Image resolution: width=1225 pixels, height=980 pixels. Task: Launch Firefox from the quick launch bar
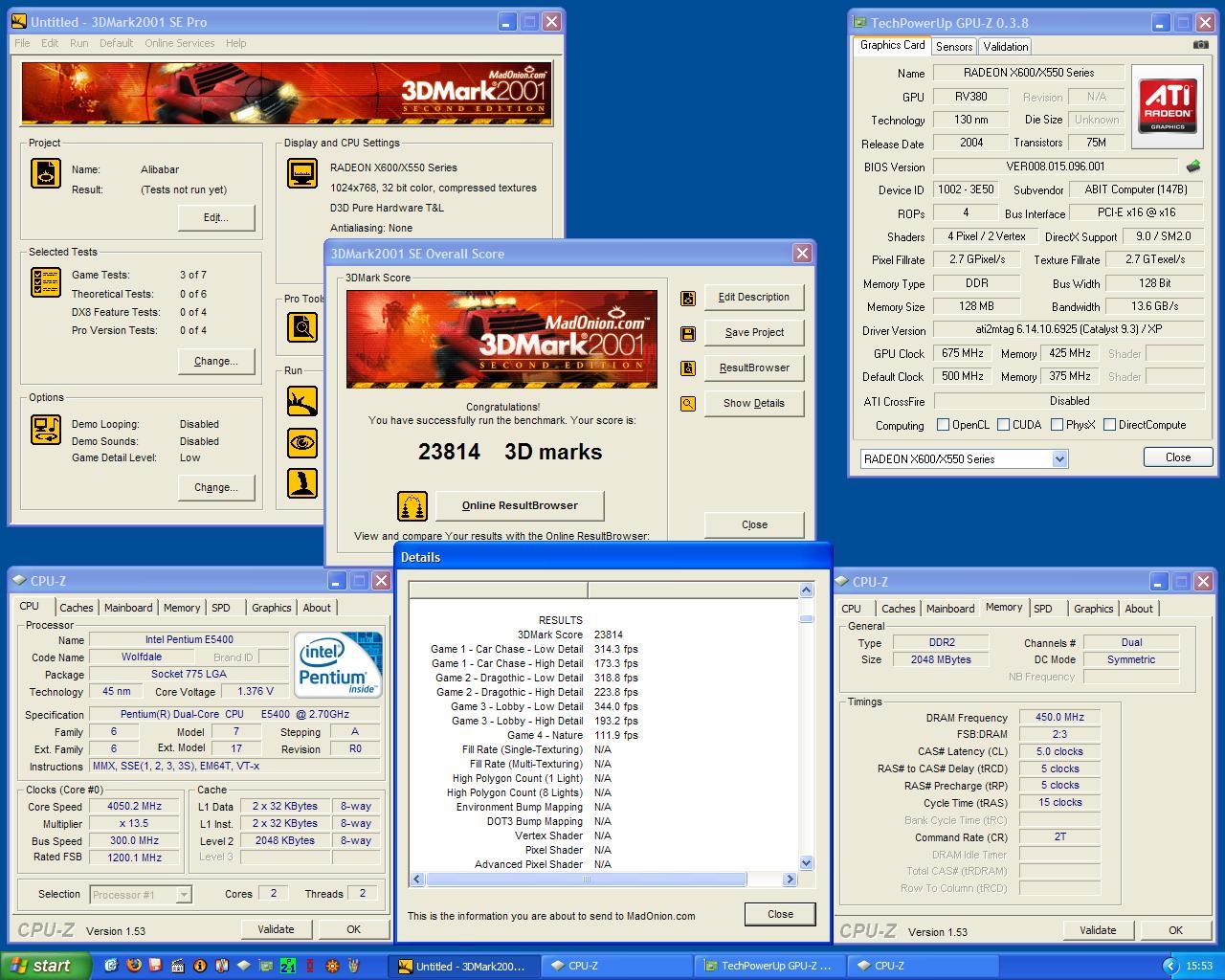tap(133, 966)
